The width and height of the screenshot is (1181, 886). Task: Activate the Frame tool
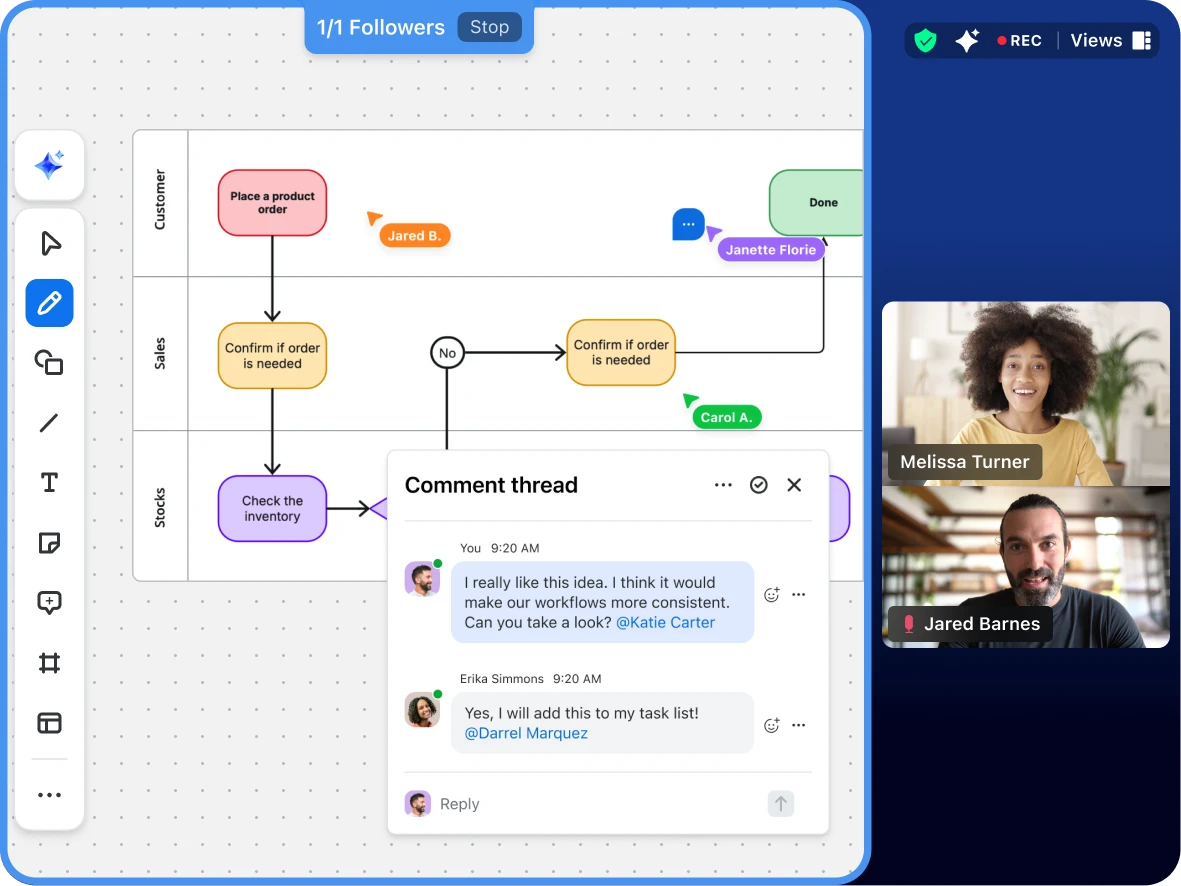49,663
